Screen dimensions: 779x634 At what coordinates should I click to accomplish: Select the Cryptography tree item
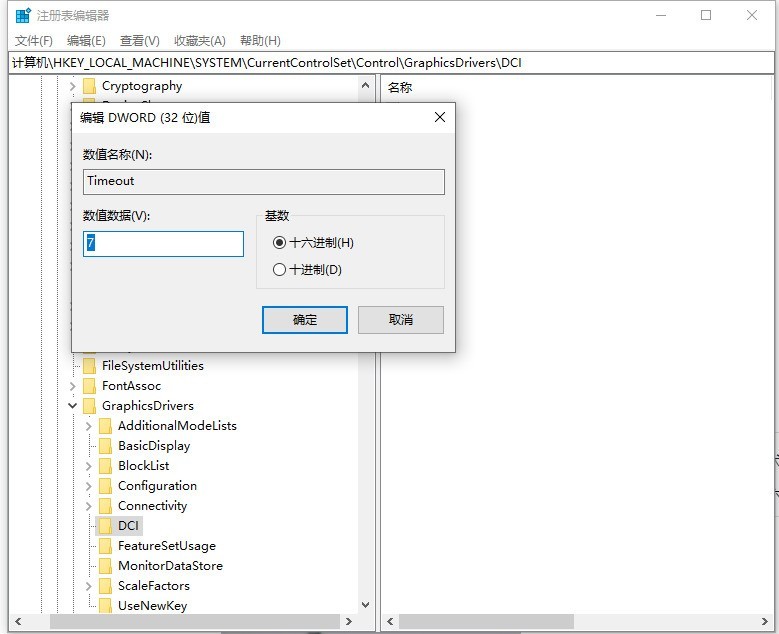tap(142, 86)
